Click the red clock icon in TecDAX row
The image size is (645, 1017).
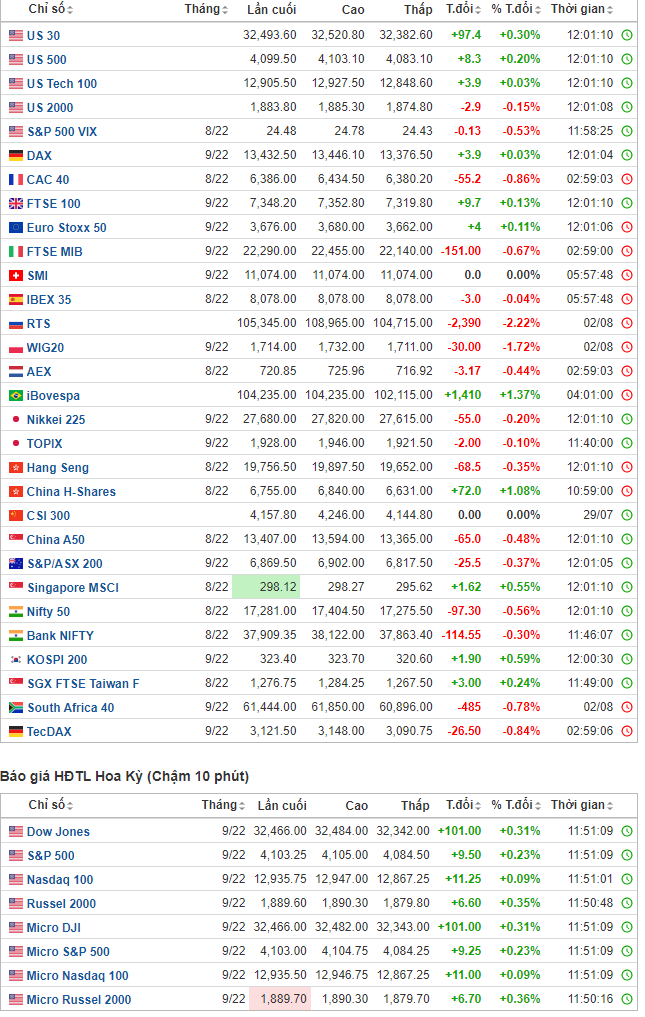coord(627,731)
